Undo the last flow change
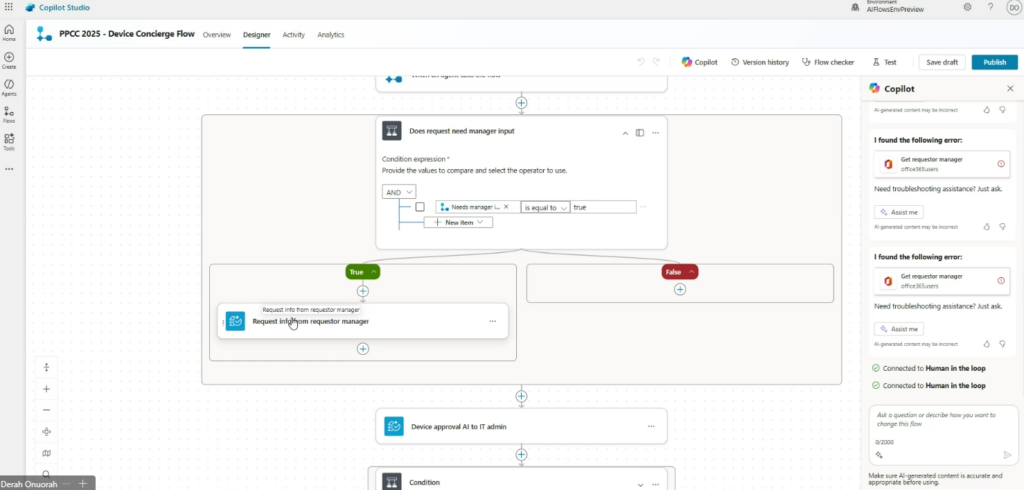Screen dimensions: 1024x490 pyautogui.click(x=641, y=62)
